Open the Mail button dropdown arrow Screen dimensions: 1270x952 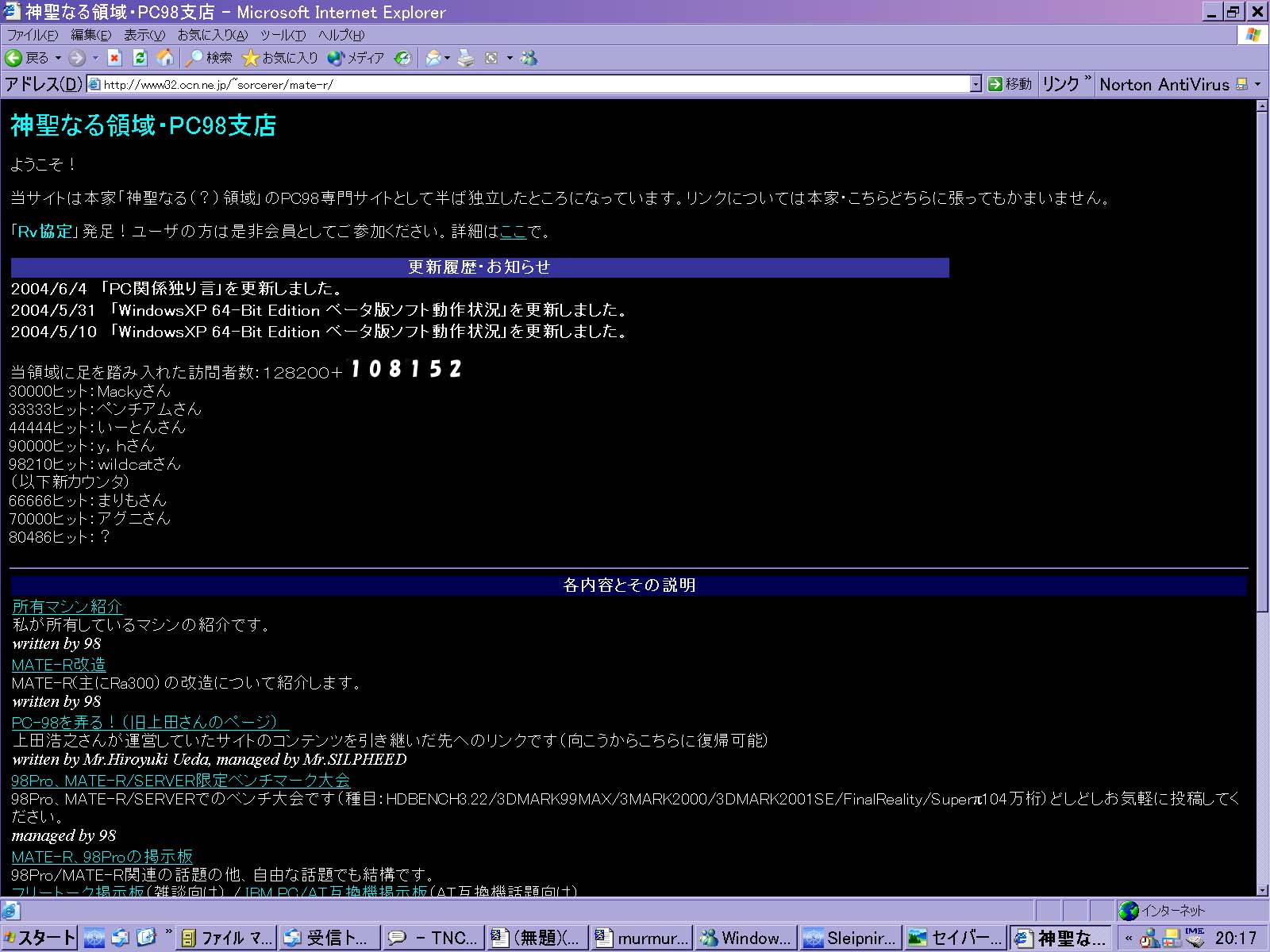[x=448, y=58]
